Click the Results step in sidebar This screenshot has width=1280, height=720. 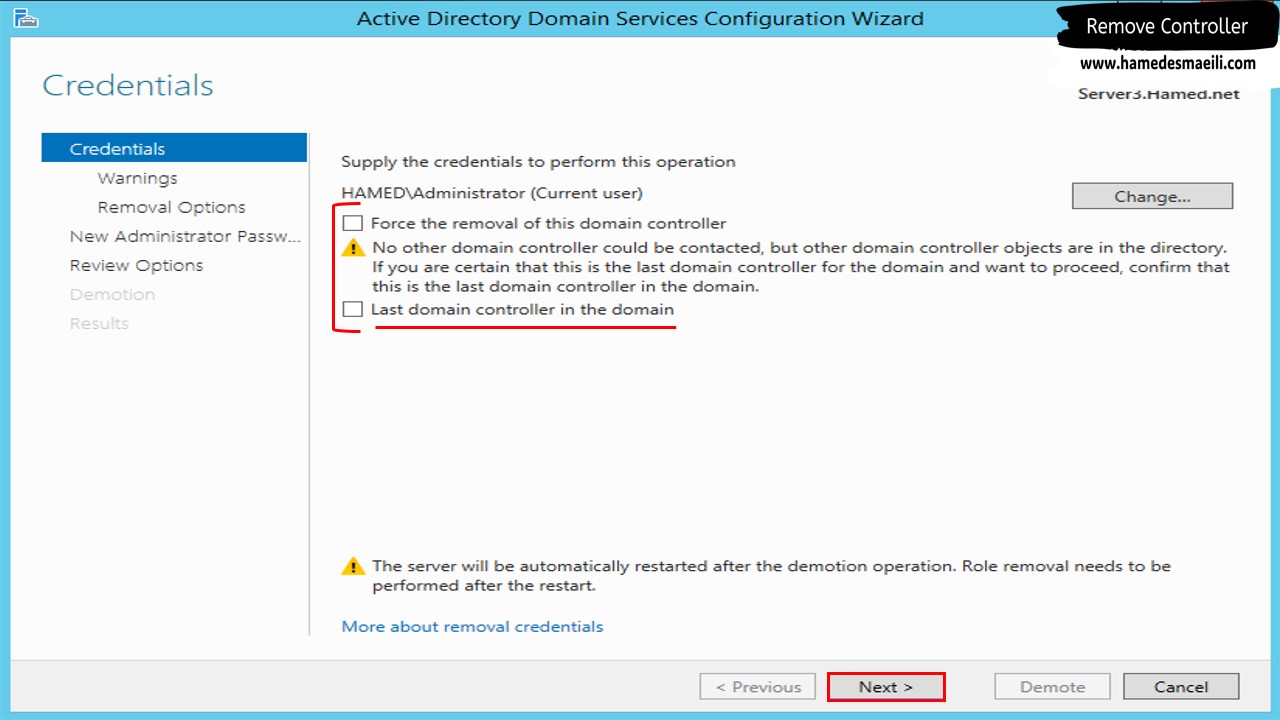coord(99,323)
